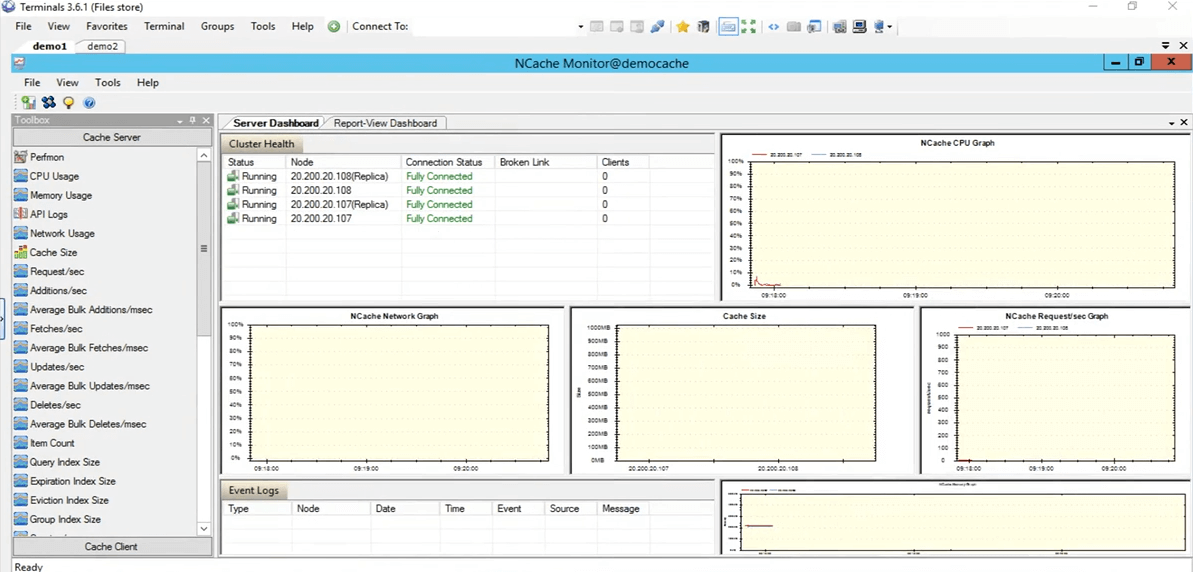Click the blue plug connect icon in Terminals toolbar
This screenshot has height=572, width=1193.
click(657, 27)
